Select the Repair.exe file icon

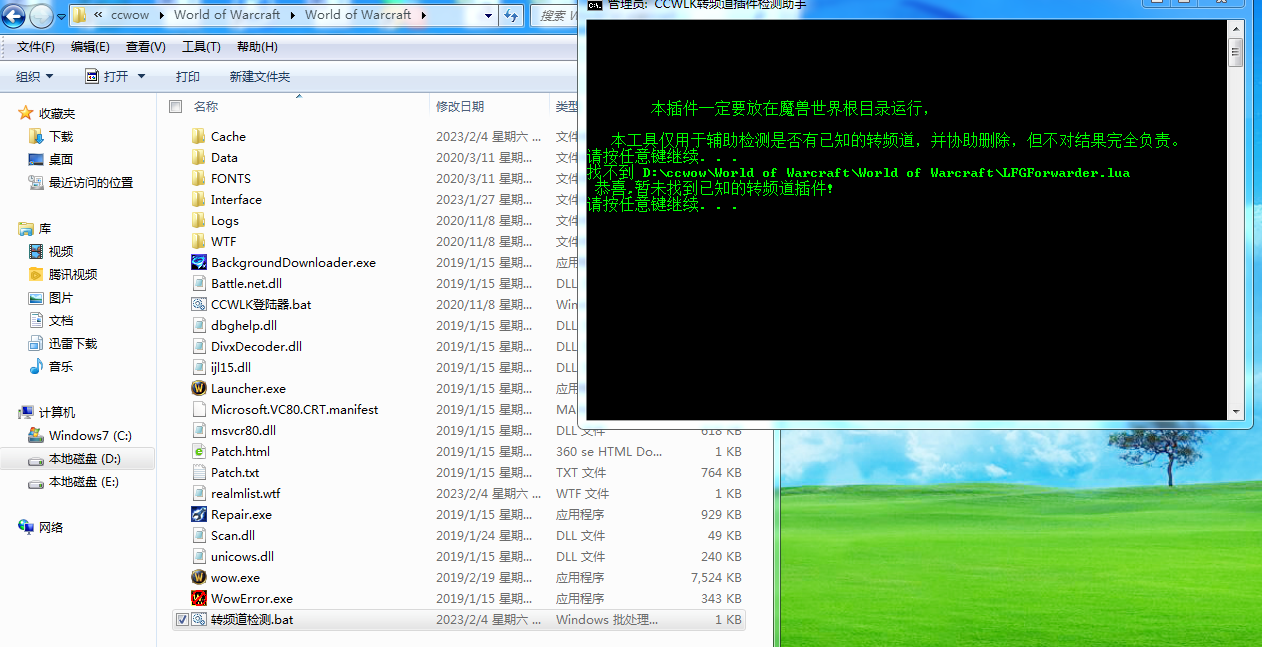(199, 514)
